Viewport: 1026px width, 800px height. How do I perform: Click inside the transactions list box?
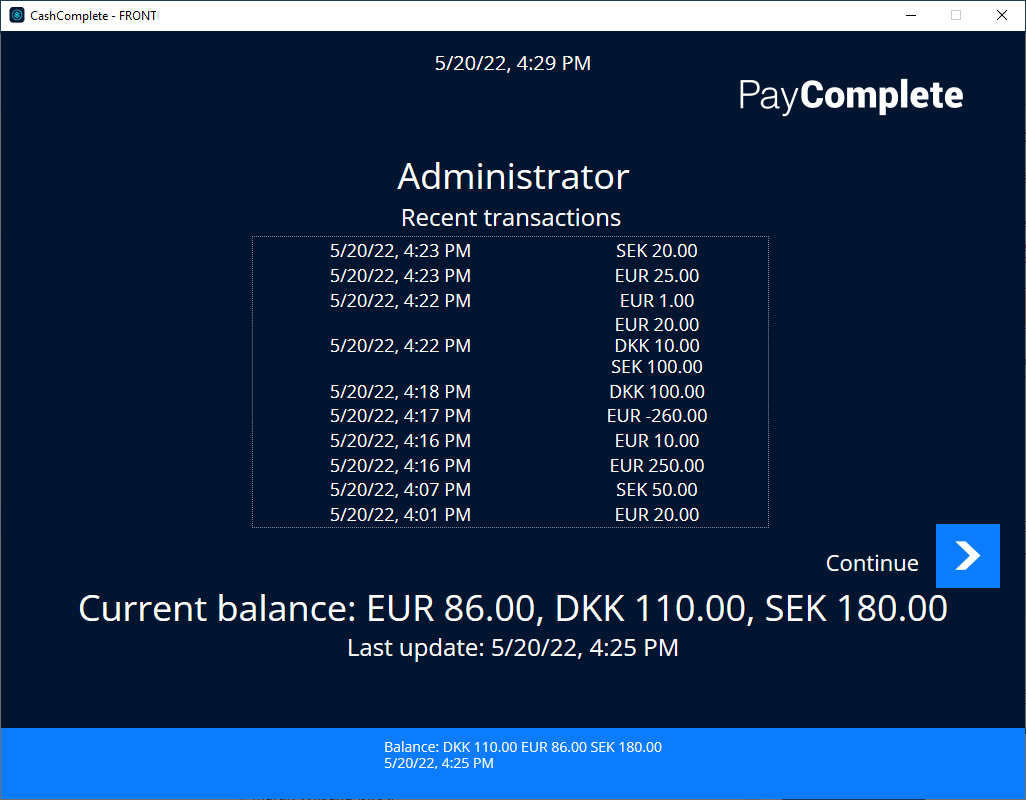click(510, 380)
